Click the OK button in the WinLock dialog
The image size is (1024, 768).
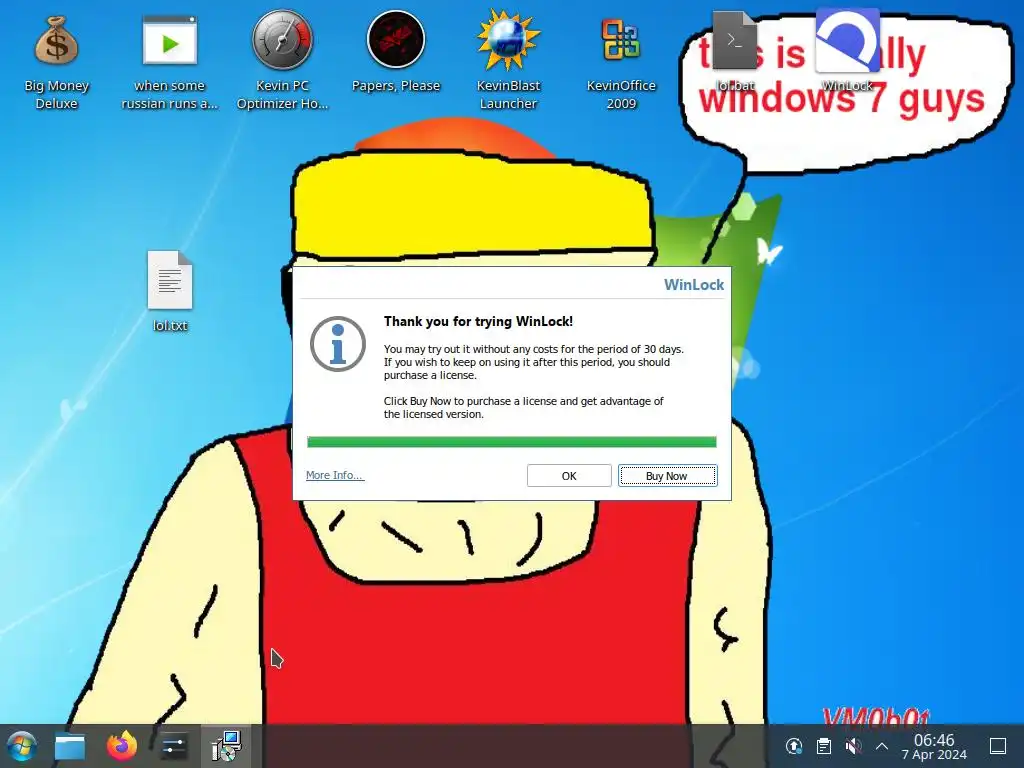pyautogui.click(x=569, y=475)
